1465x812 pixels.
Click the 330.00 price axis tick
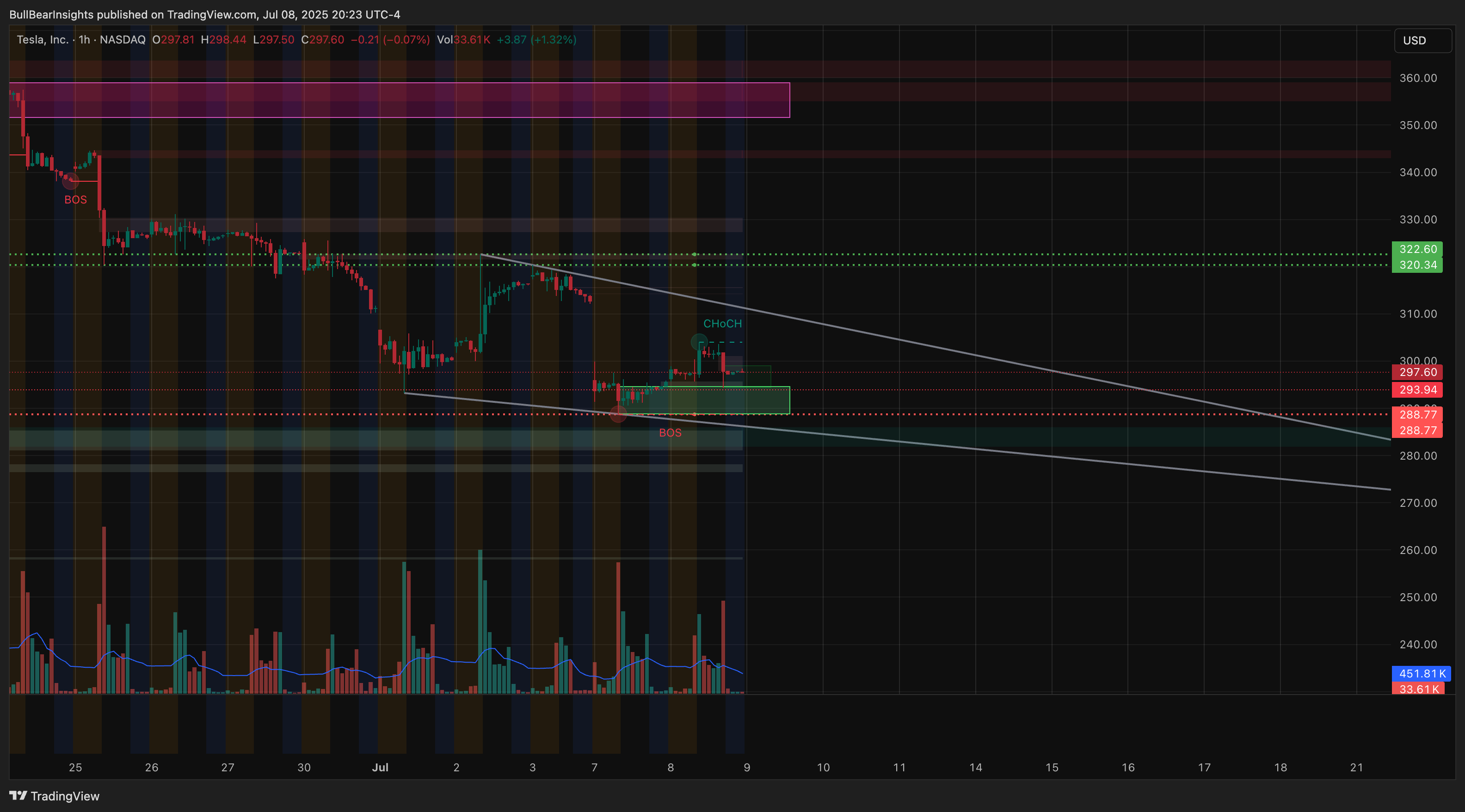coord(1418,220)
